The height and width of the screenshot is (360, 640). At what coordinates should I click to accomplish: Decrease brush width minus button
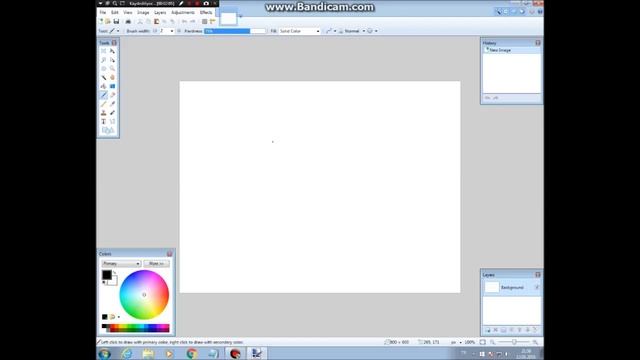click(155, 31)
